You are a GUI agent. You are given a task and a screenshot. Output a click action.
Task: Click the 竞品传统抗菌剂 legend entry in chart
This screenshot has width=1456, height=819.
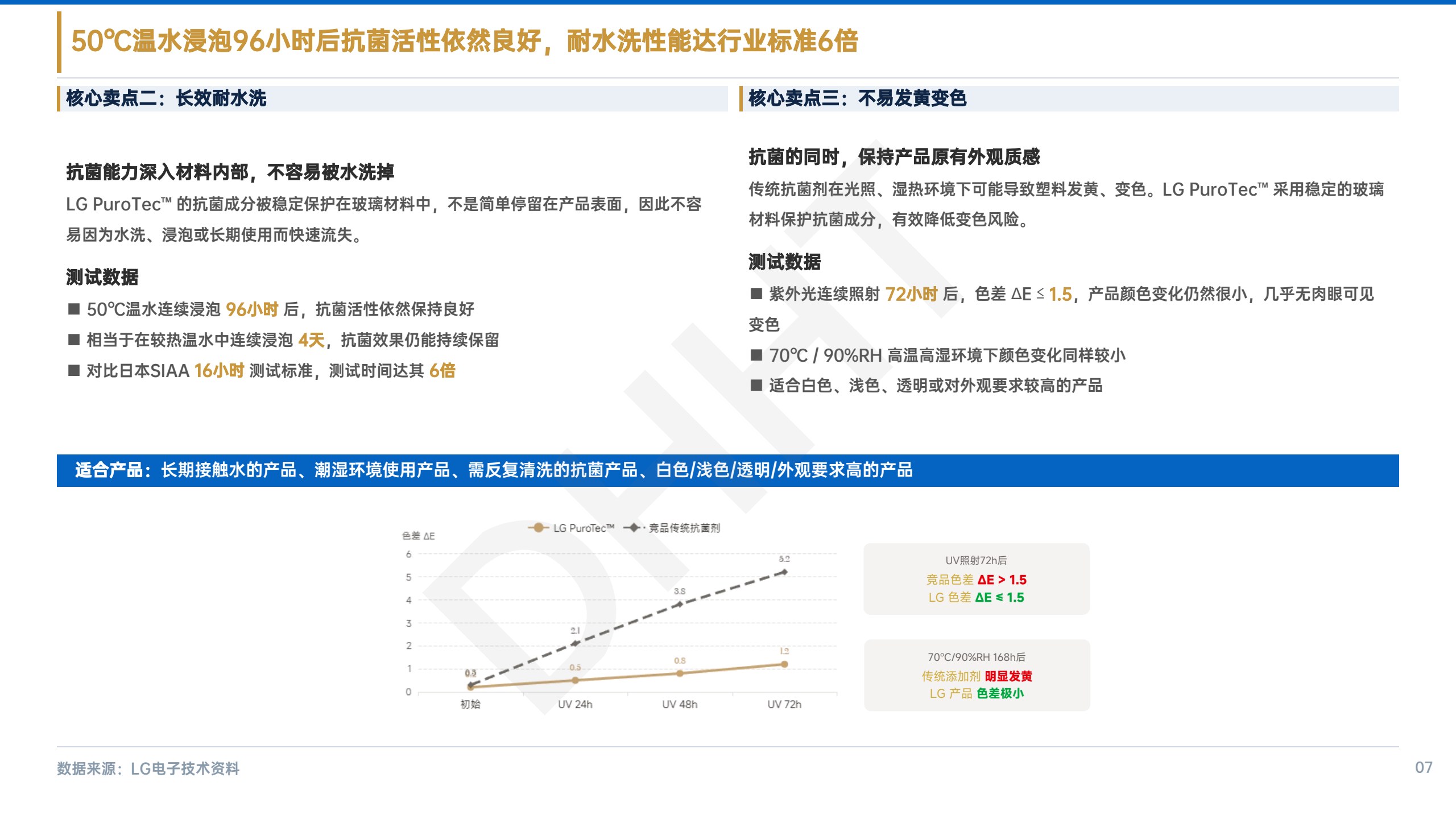pyautogui.click(x=672, y=528)
